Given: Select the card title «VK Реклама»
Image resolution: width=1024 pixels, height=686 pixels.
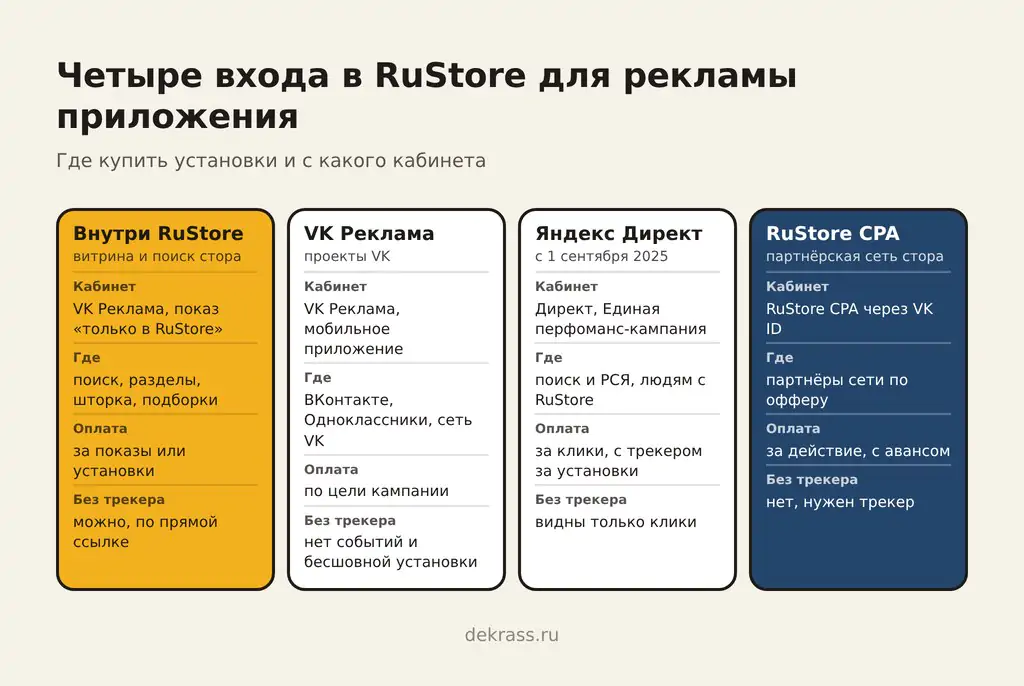Looking at the screenshot, I should pos(369,233).
